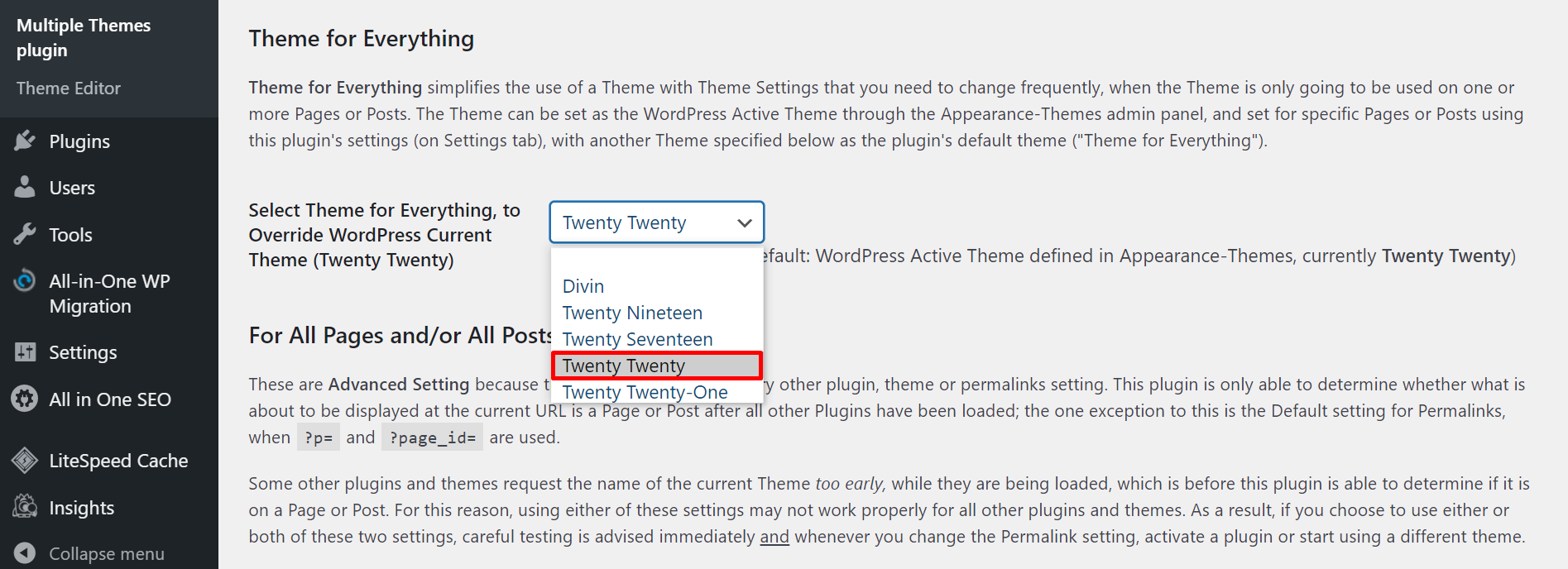Click the Plugins plug icon
Viewport: 1568px width, 569px height.
pos(25,141)
